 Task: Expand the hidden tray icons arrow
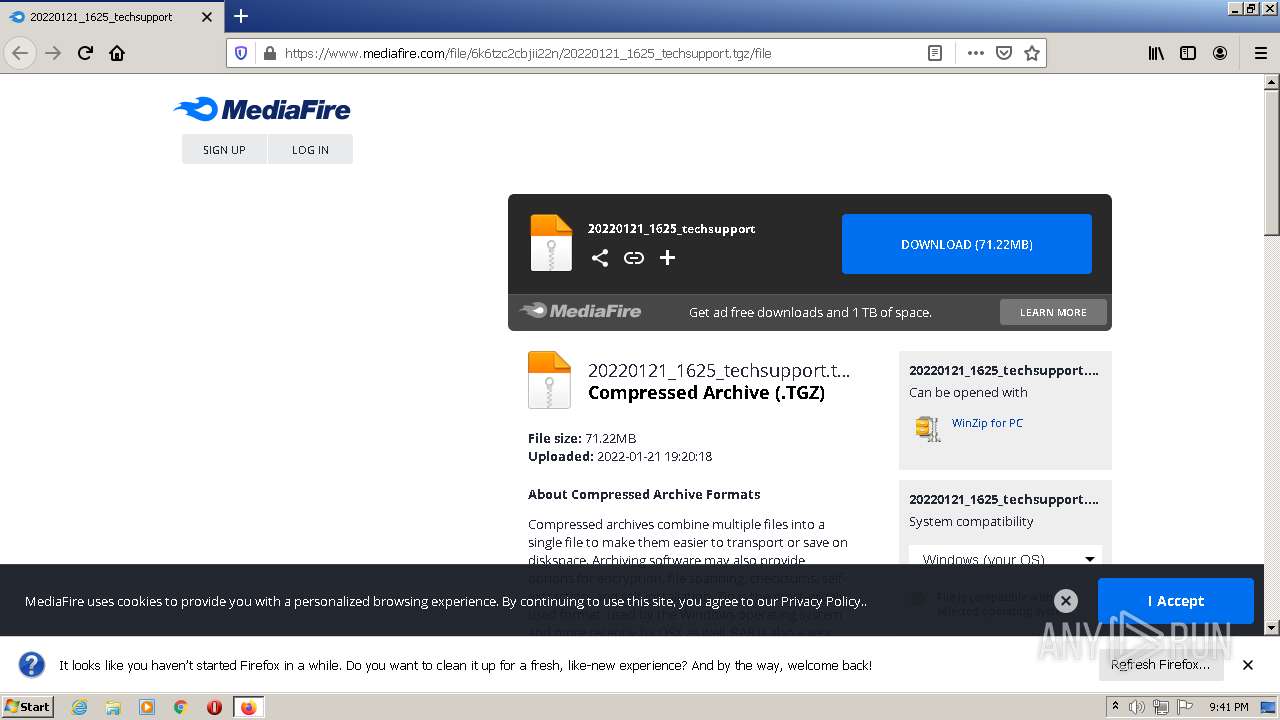pyautogui.click(x=1118, y=707)
